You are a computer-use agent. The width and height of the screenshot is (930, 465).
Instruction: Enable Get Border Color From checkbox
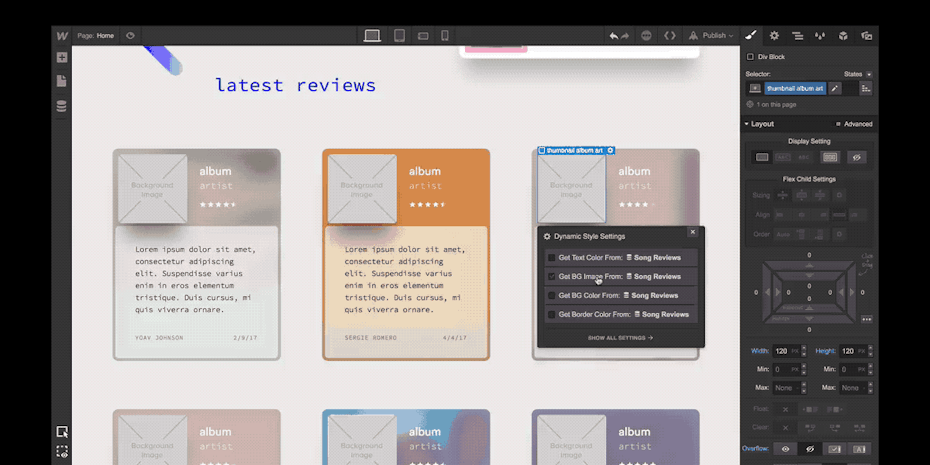point(551,315)
